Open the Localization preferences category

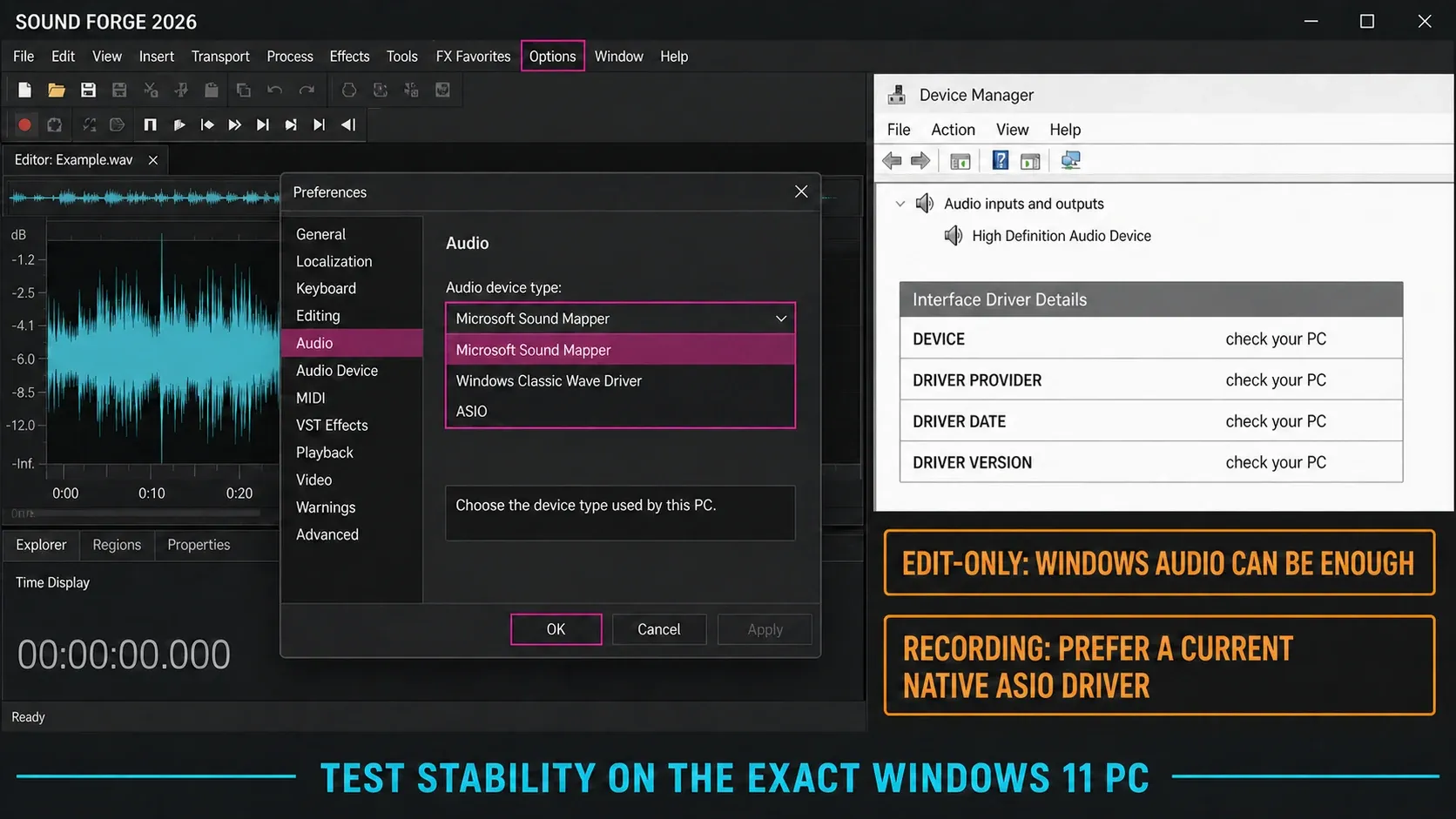[334, 261]
